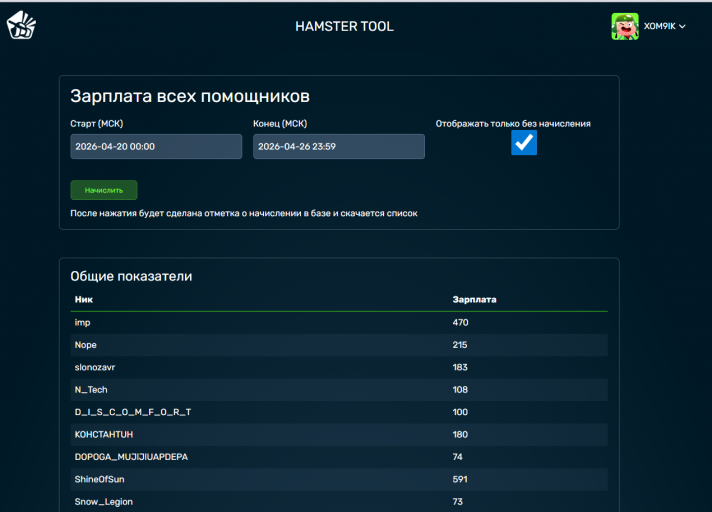Click the 'Общие показатели' heading
The width and height of the screenshot is (712, 512).
131,276
